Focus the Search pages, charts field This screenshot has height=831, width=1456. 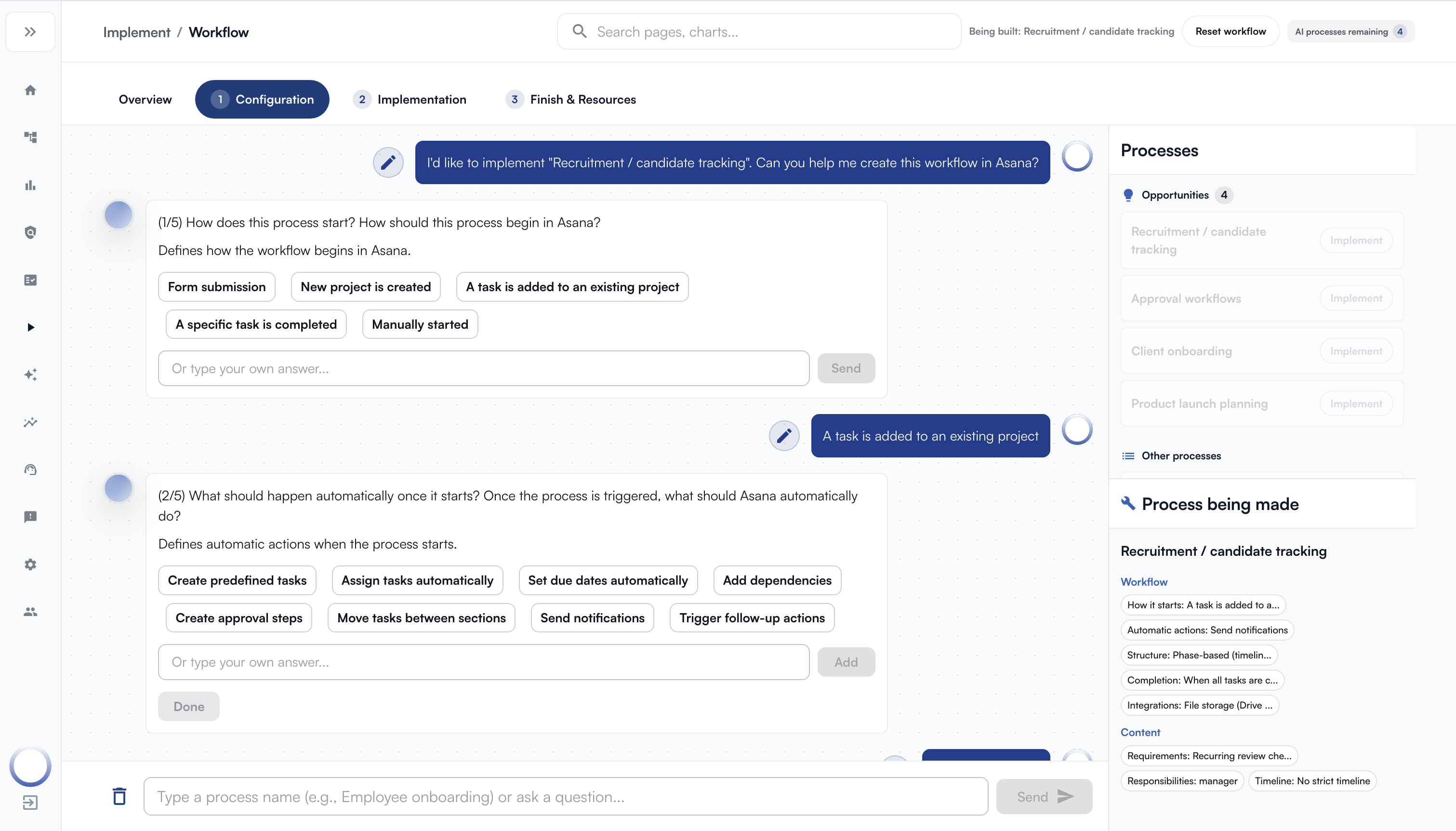(x=758, y=31)
